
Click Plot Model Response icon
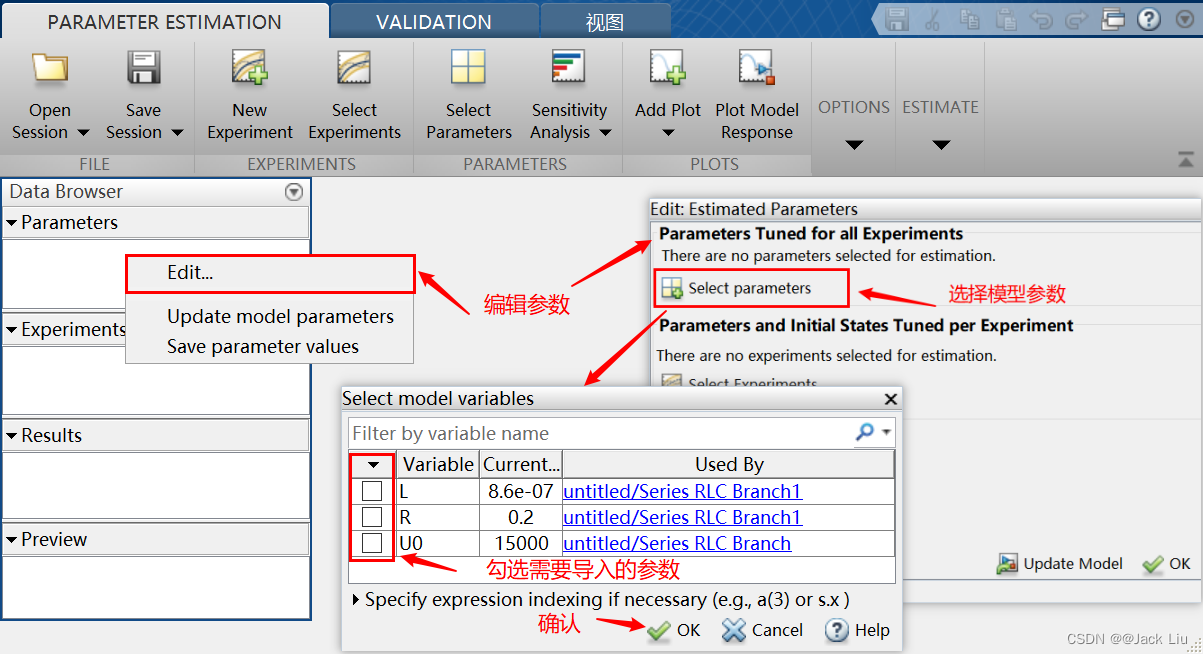tap(757, 69)
